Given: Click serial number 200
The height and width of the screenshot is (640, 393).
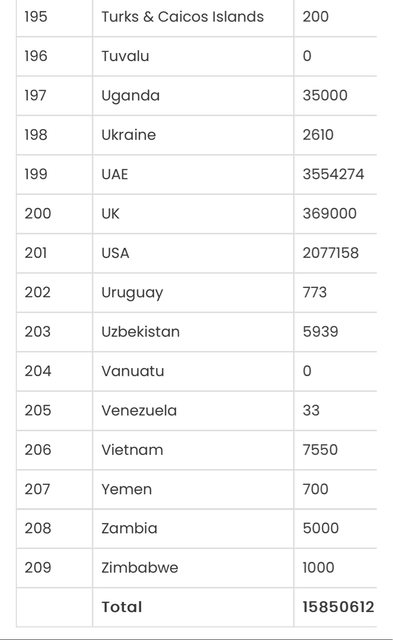Looking at the screenshot, I should 38,213.
